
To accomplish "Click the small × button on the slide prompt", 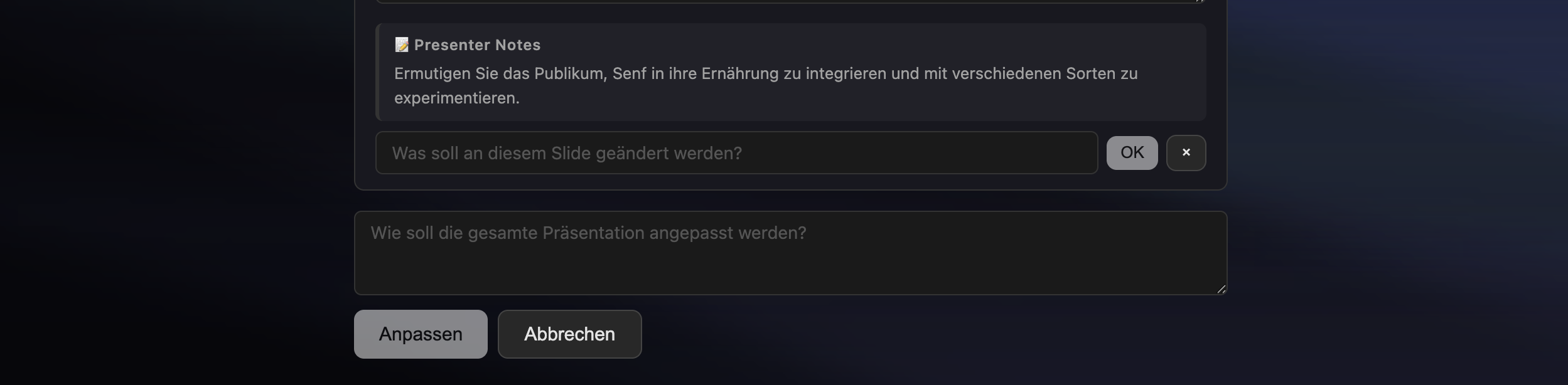I will (1186, 152).
